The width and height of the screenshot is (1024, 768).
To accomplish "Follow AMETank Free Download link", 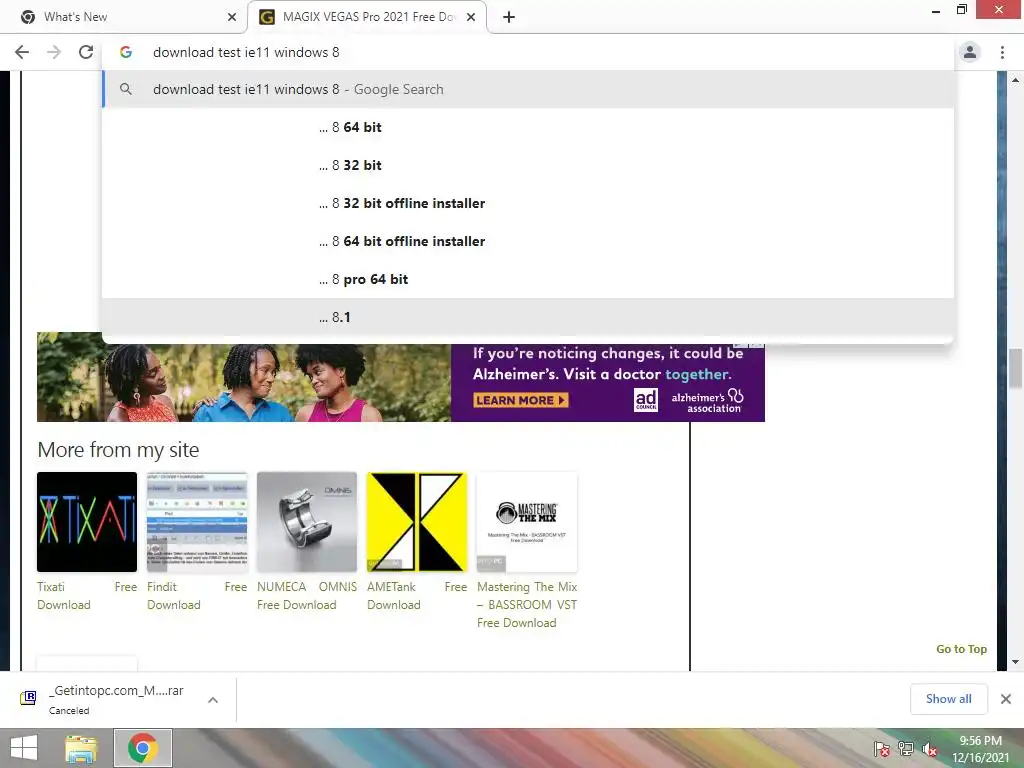I will pos(417,596).
